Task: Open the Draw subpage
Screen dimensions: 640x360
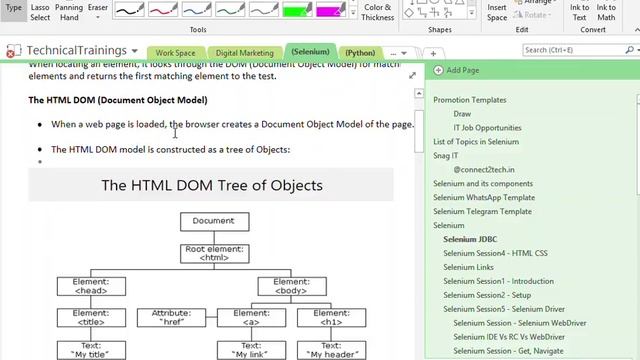Action: point(462,114)
